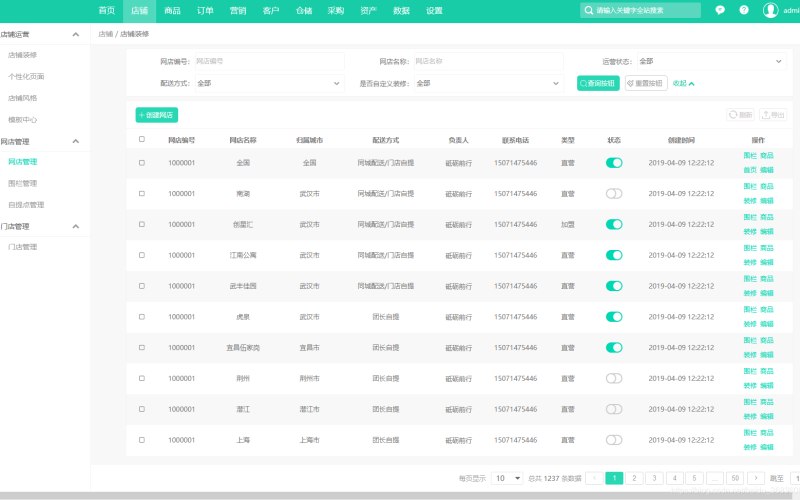800x500 pixels.
Task: Collapse the 店铺运营 sidebar section
Action: tap(76, 34)
